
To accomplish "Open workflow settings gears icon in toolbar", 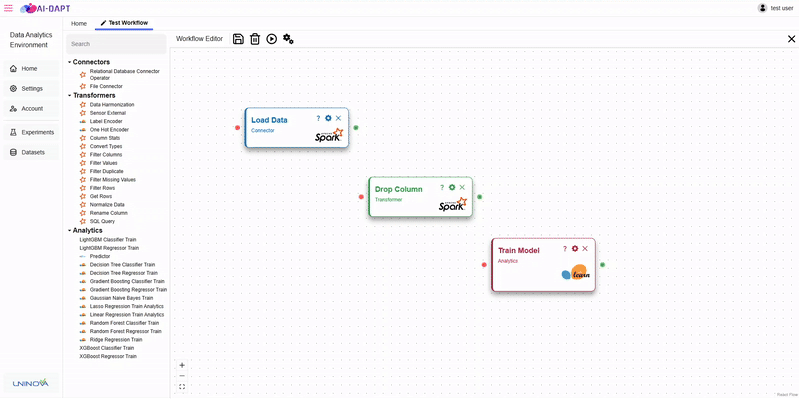I will tap(288, 39).
